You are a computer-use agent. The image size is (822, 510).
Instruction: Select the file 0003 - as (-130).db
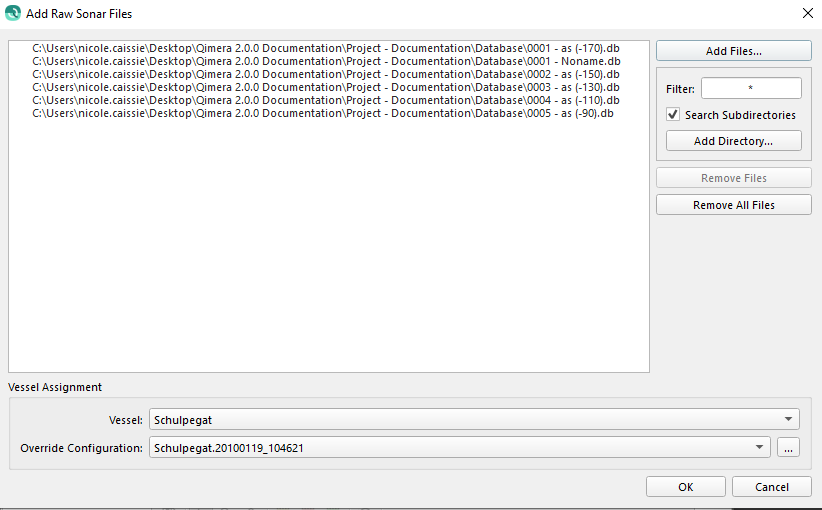coord(326,88)
